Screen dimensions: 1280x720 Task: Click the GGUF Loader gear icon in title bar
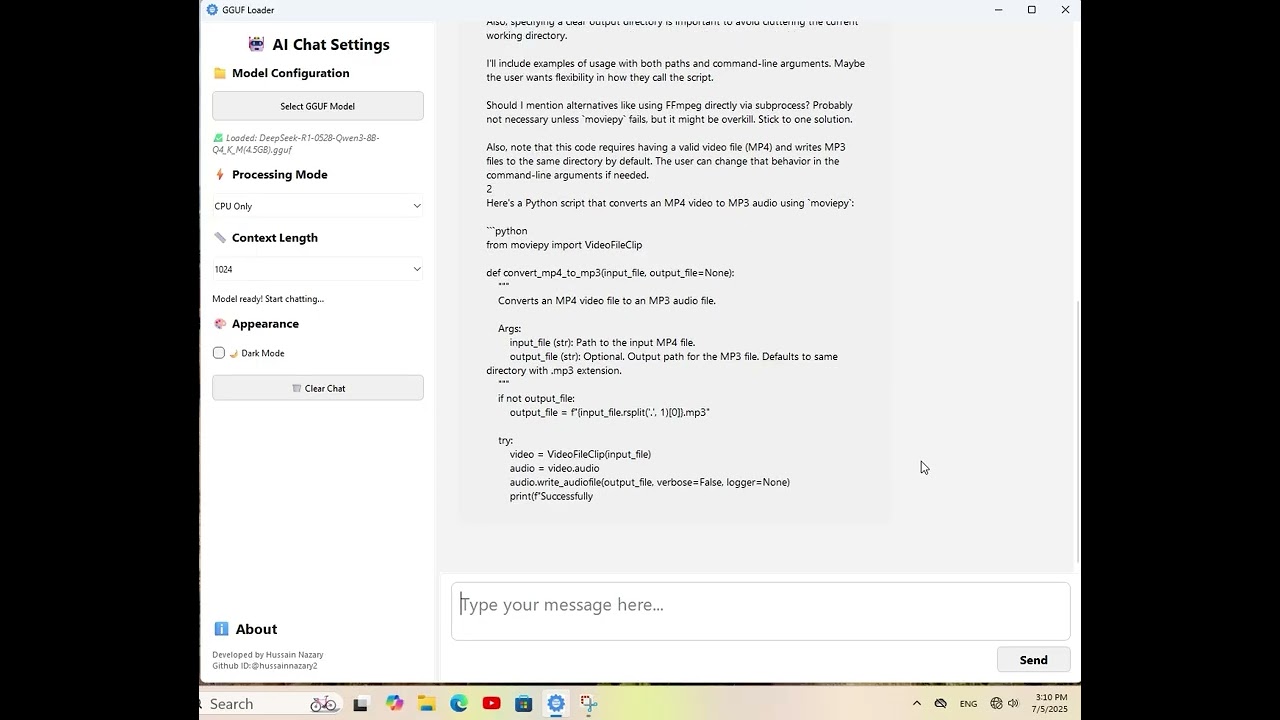pyautogui.click(x=212, y=10)
